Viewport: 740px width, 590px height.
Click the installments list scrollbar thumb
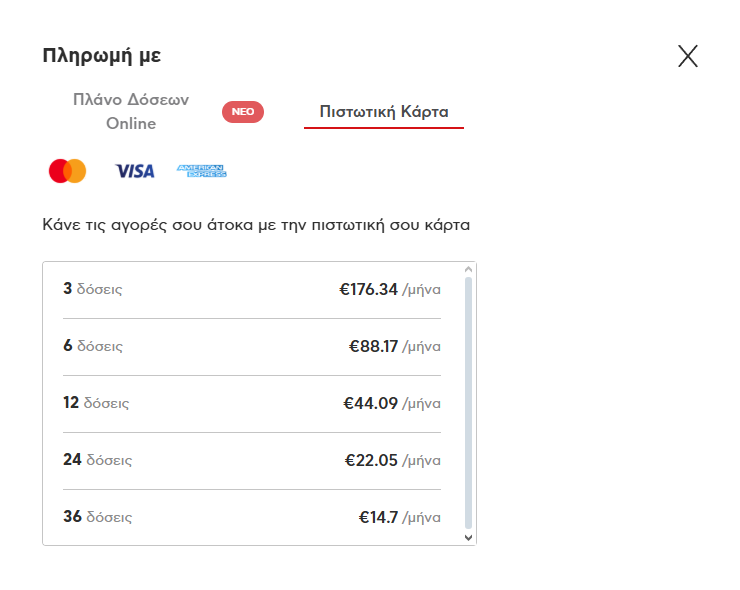[x=468, y=400]
